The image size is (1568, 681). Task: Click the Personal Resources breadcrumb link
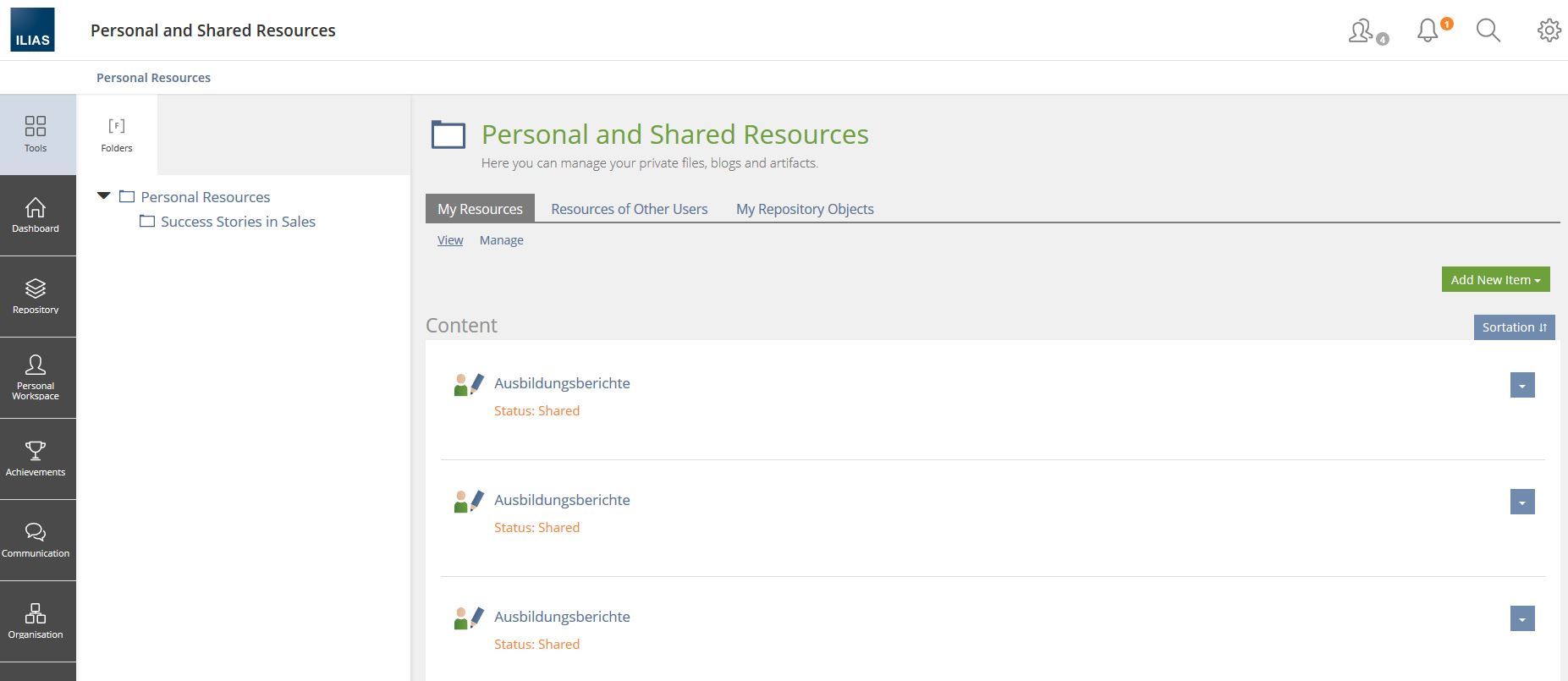coord(153,78)
